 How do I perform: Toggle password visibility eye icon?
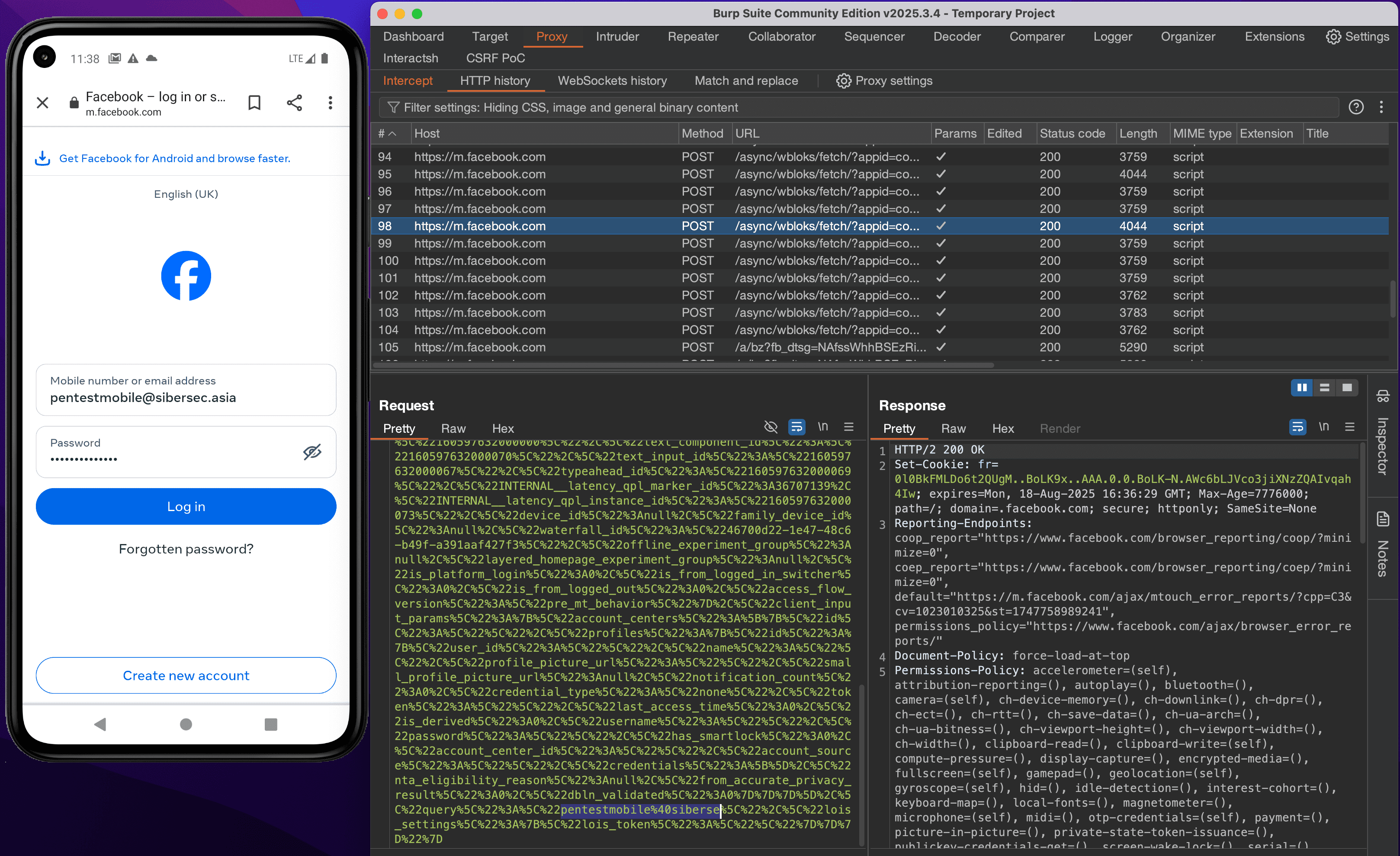312,452
